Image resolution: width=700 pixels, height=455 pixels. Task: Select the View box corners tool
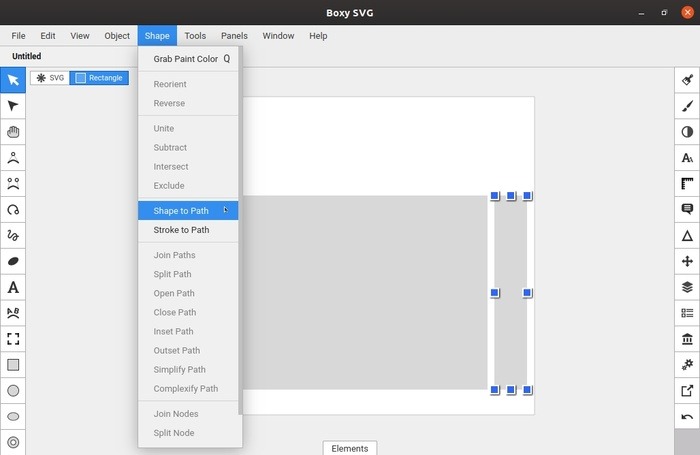[x=13, y=339]
